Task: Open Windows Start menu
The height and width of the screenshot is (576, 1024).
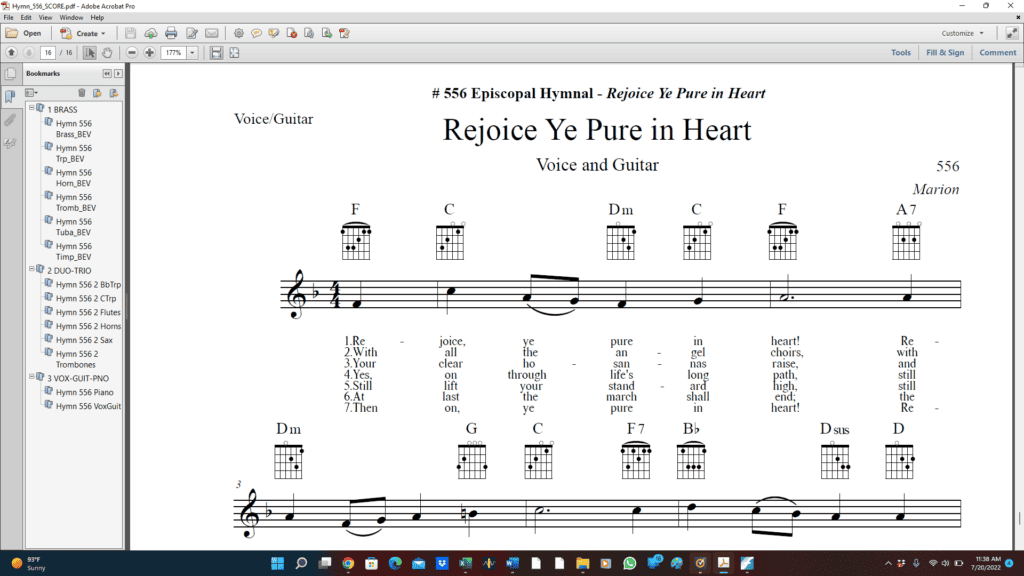Action: 278,563
